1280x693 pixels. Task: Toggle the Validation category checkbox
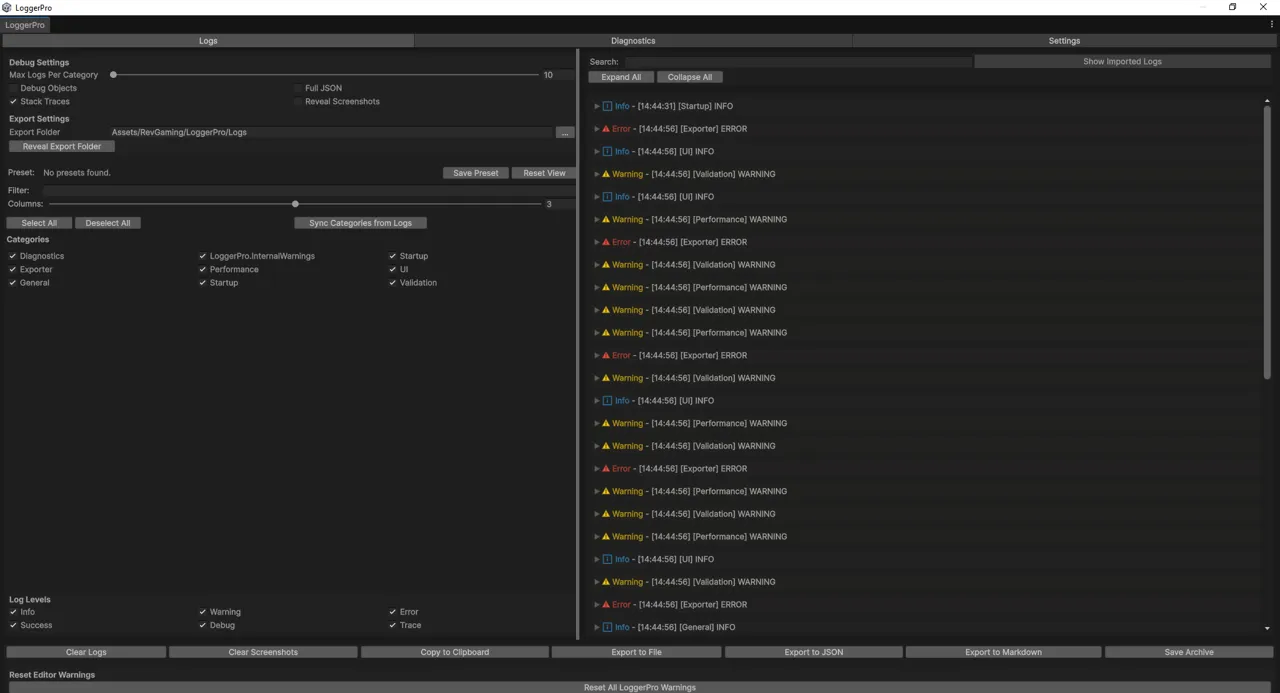tap(393, 283)
